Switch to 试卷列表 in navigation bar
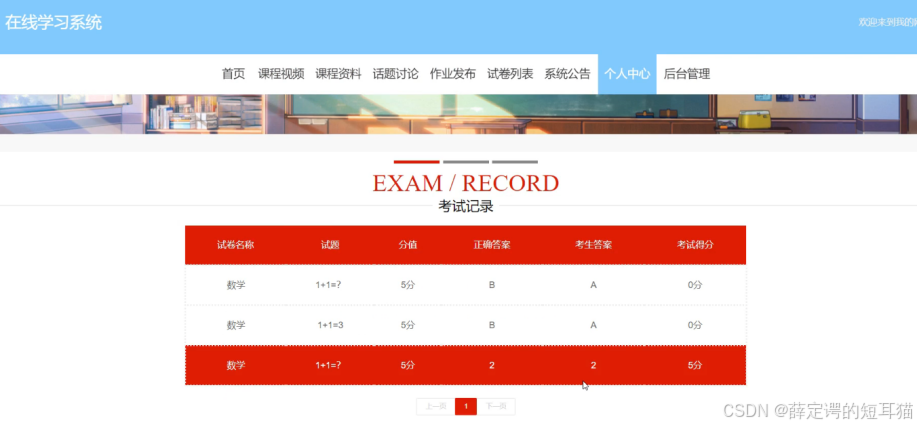 click(x=511, y=74)
